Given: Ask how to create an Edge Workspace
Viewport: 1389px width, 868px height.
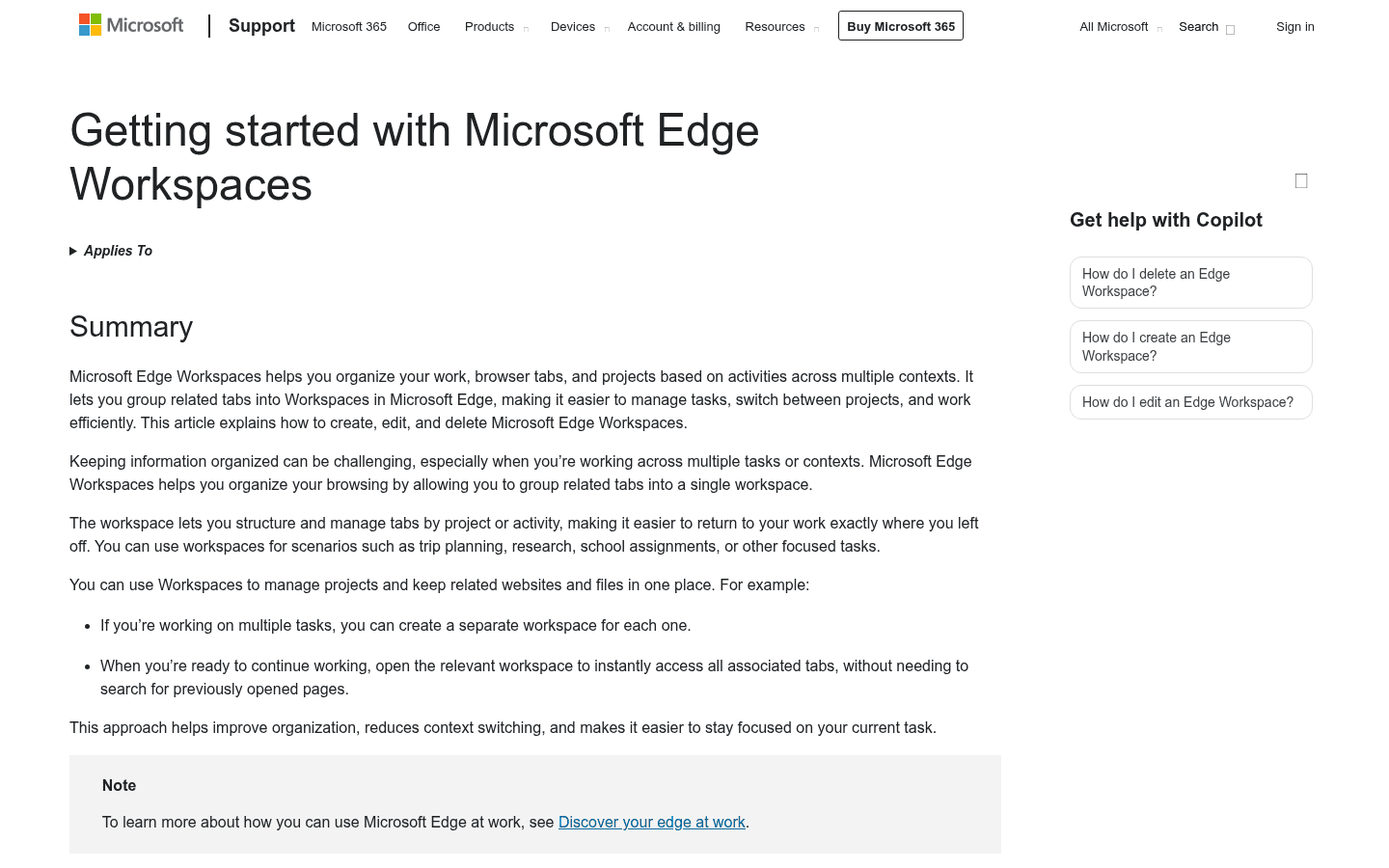Looking at the screenshot, I should (1191, 346).
